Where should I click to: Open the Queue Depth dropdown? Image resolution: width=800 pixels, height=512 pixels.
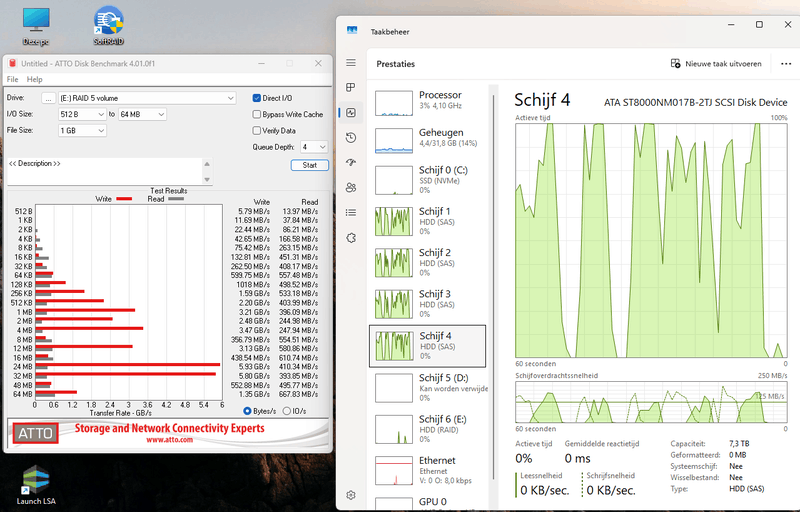314,147
